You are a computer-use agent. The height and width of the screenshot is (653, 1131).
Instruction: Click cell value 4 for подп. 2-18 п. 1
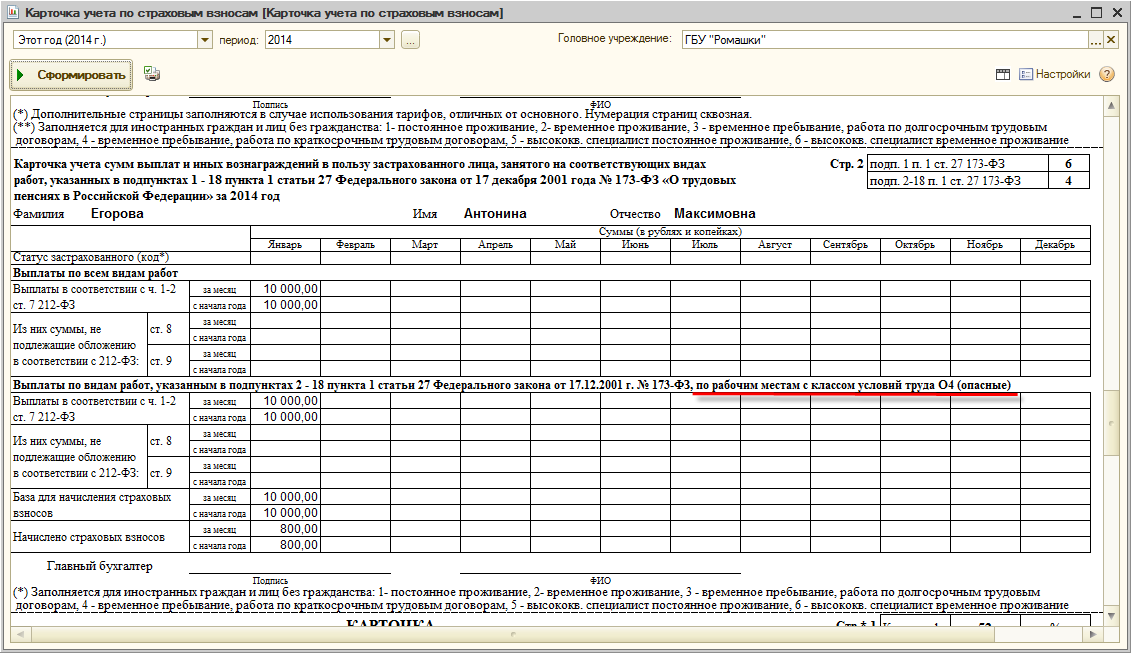1068,180
